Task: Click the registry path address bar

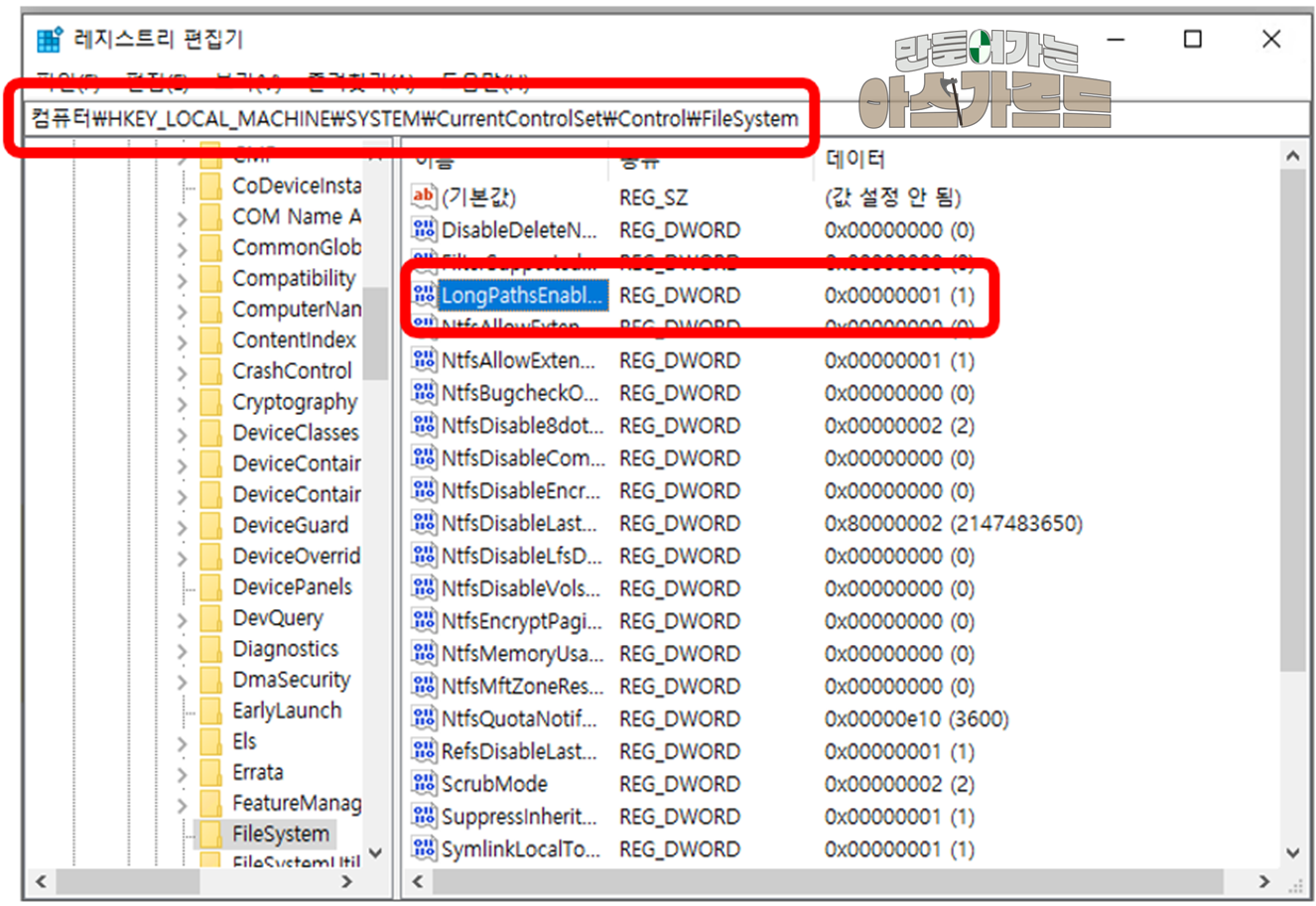Action: [665, 119]
